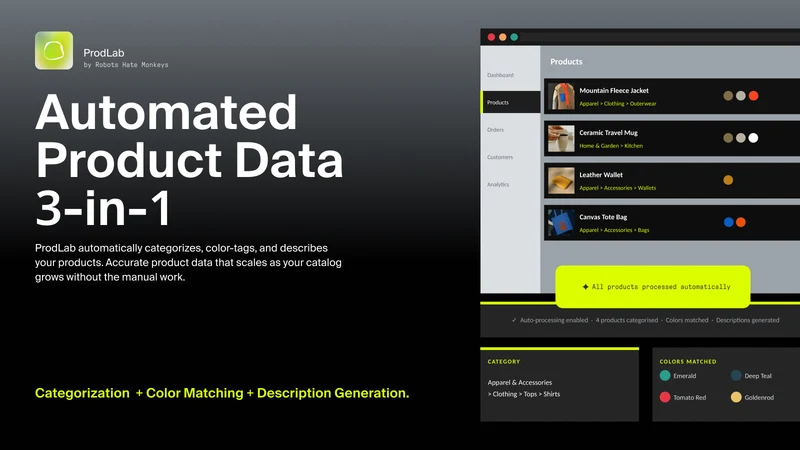This screenshot has height=450, width=800.
Task: Click the COLORS MATCHED panel heading
Action: tap(688, 362)
